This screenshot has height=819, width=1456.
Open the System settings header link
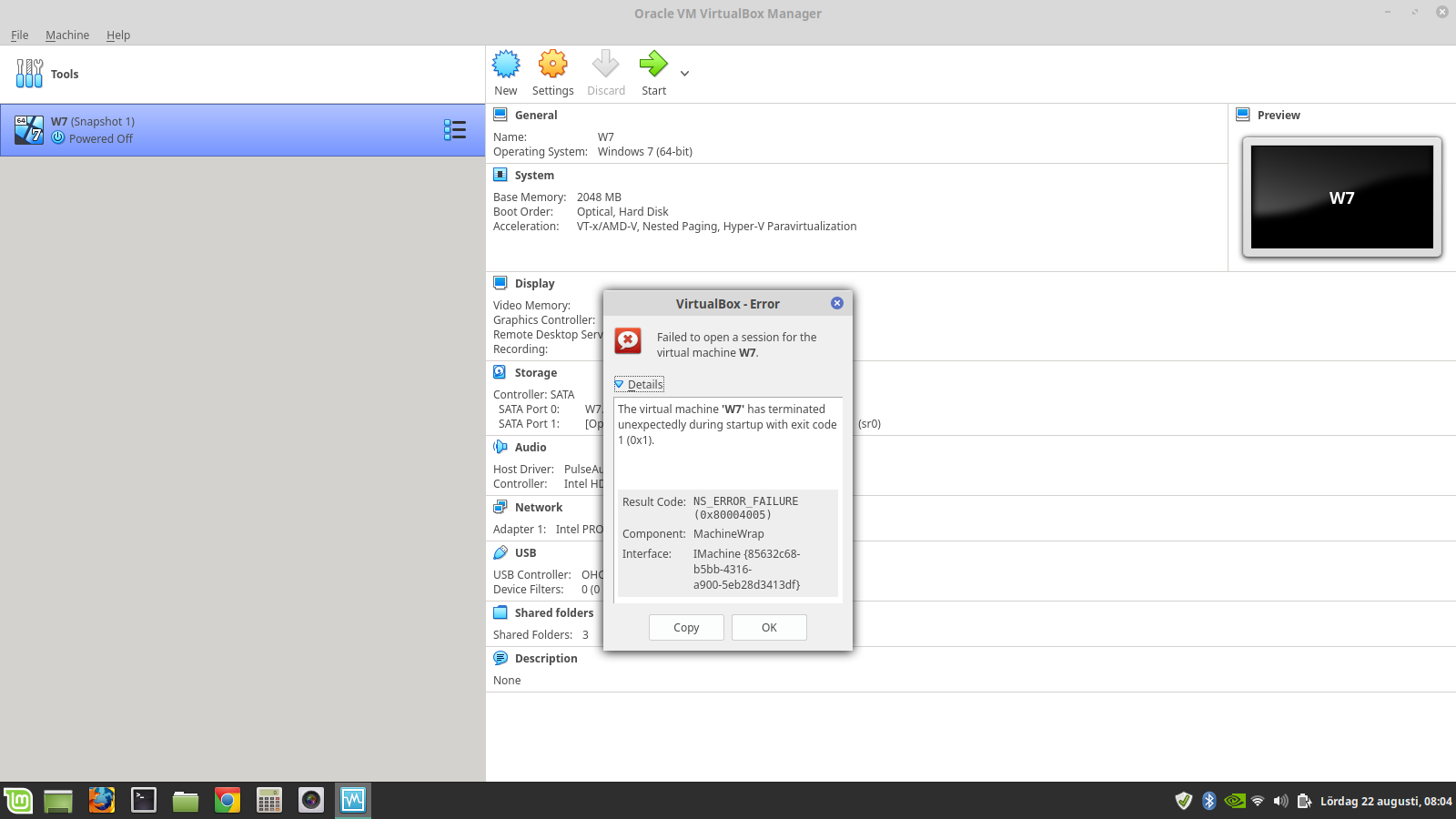pyautogui.click(x=534, y=176)
